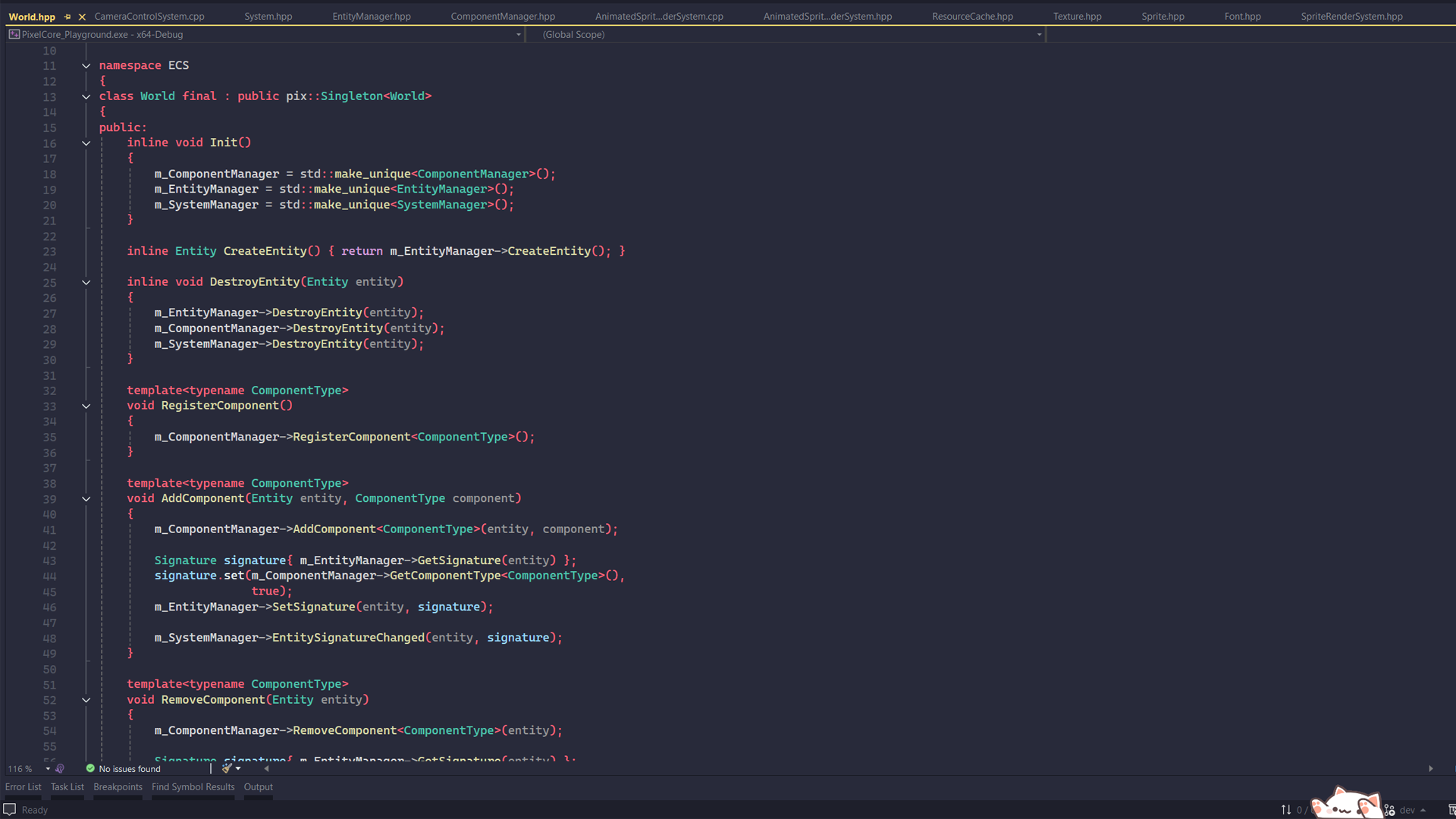The height and width of the screenshot is (819, 1456).
Task: Open the System.hpp tab
Action: (268, 17)
